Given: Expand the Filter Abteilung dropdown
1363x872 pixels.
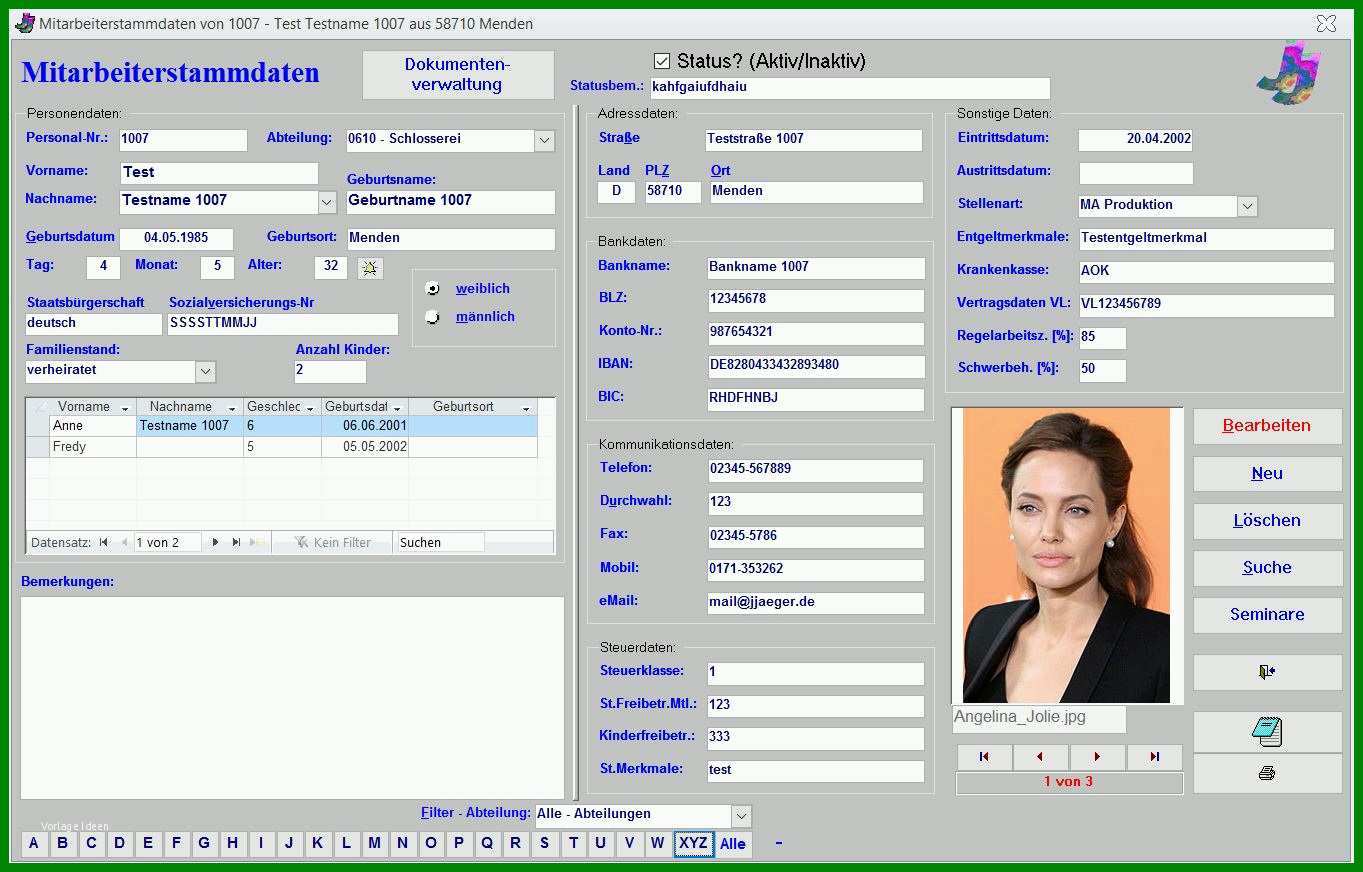Looking at the screenshot, I should [x=741, y=815].
